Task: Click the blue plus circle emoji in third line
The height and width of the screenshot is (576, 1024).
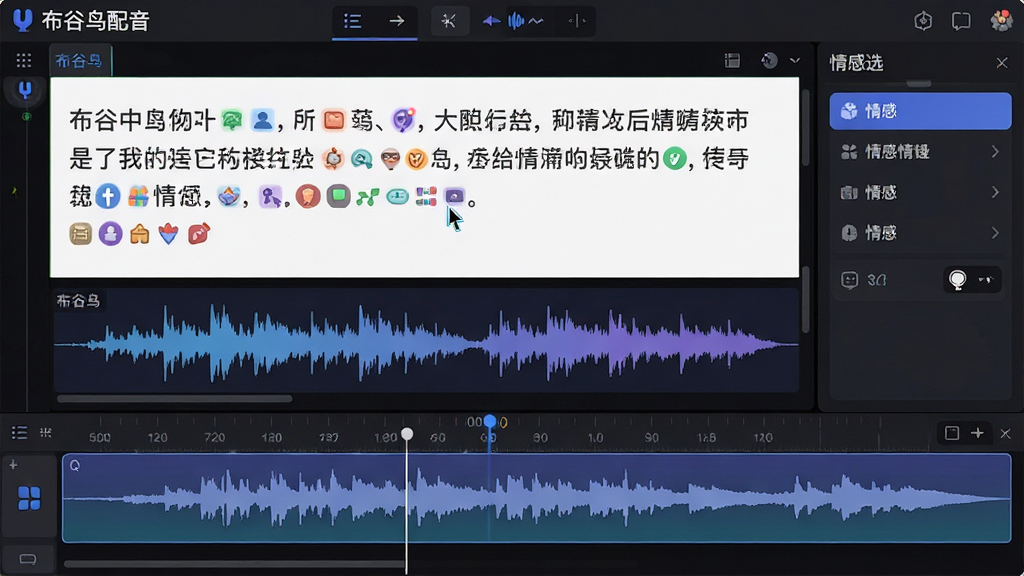Action: pyautogui.click(x=108, y=196)
